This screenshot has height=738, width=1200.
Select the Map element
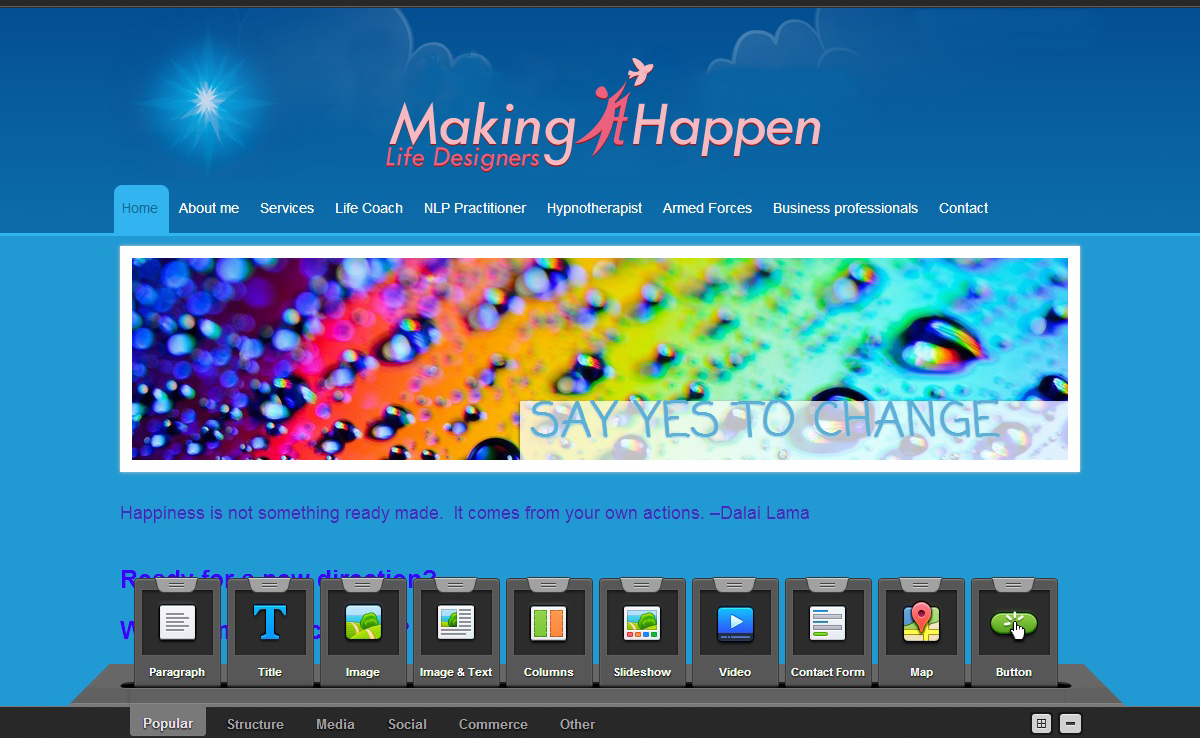click(x=921, y=632)
